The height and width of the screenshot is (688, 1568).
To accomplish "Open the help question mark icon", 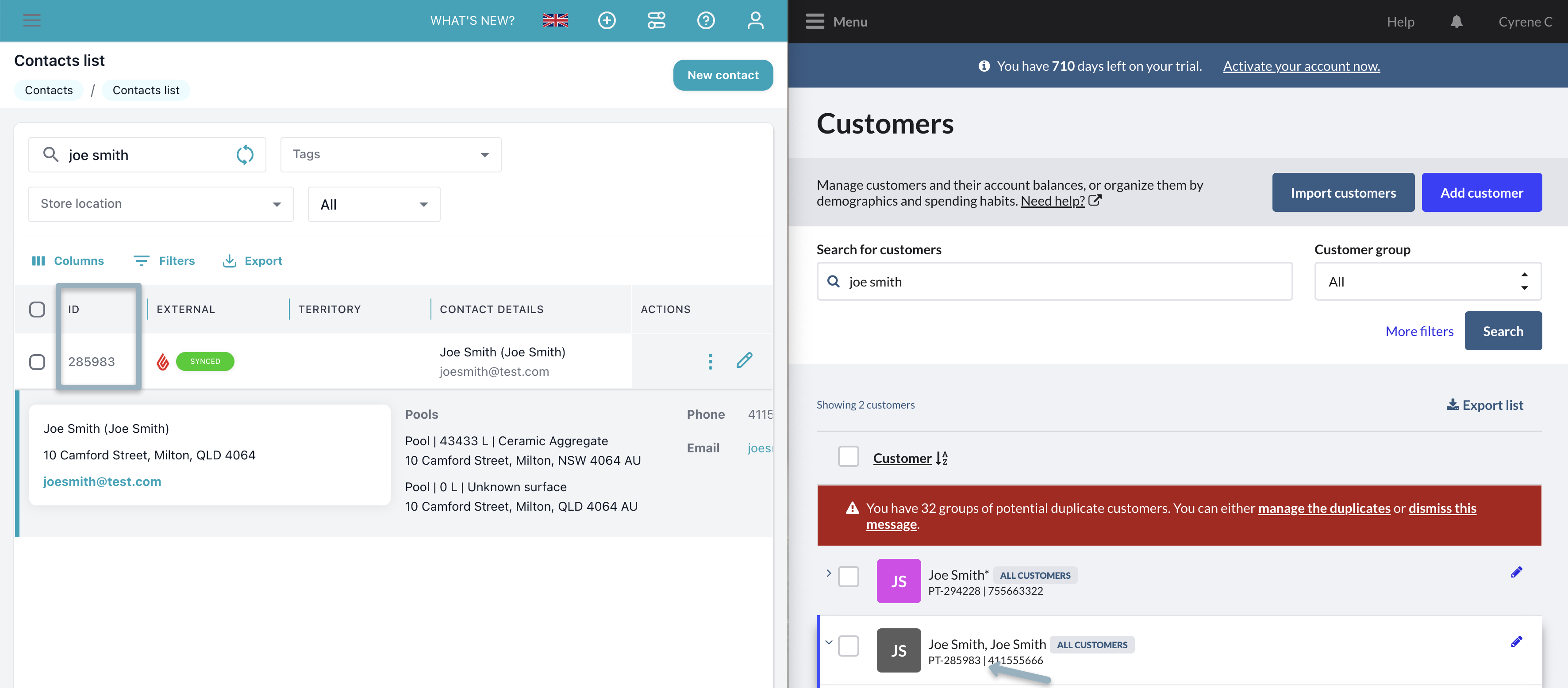I will coord(706,21).
